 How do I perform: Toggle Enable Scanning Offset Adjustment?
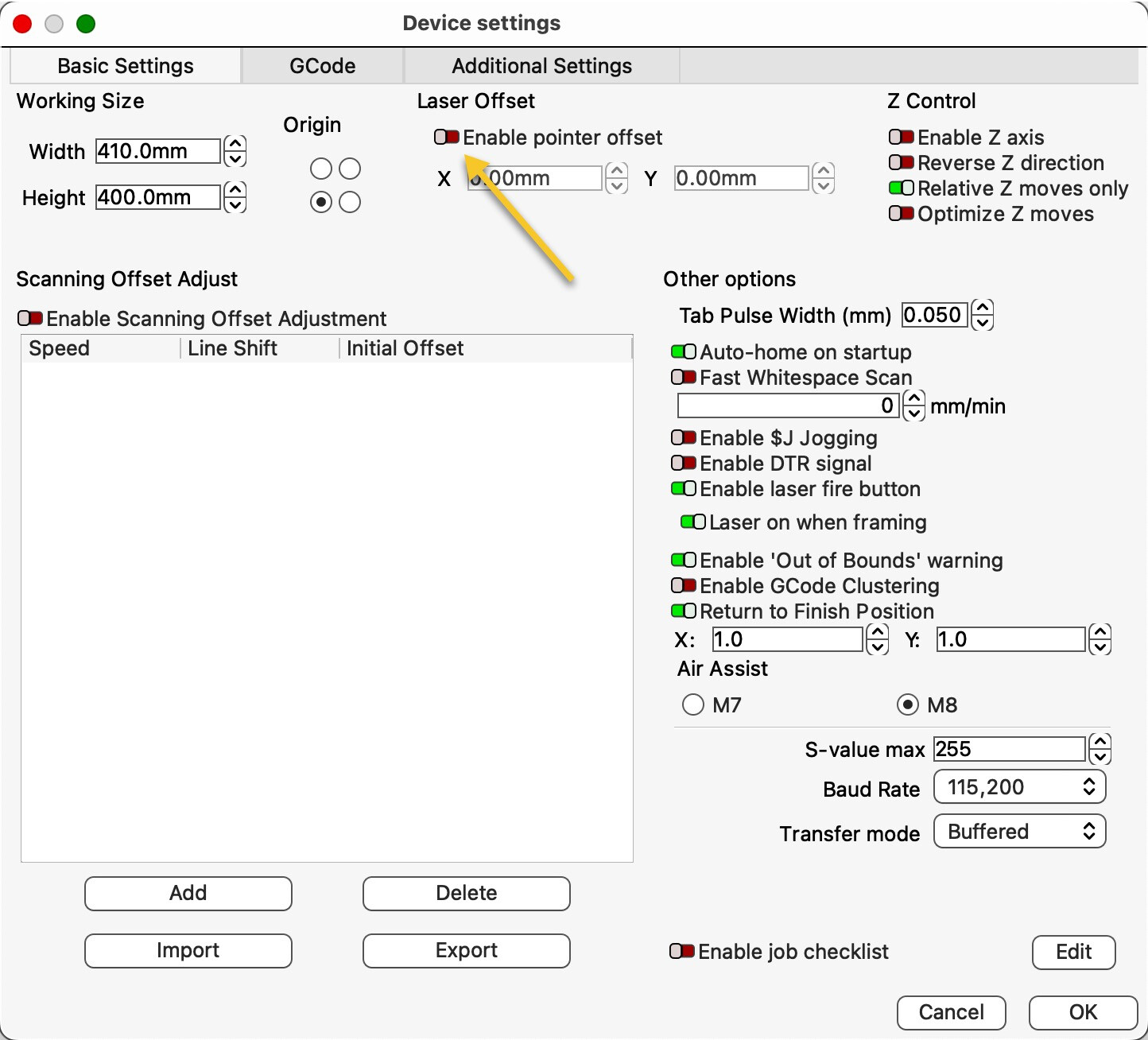pos(30,319)
